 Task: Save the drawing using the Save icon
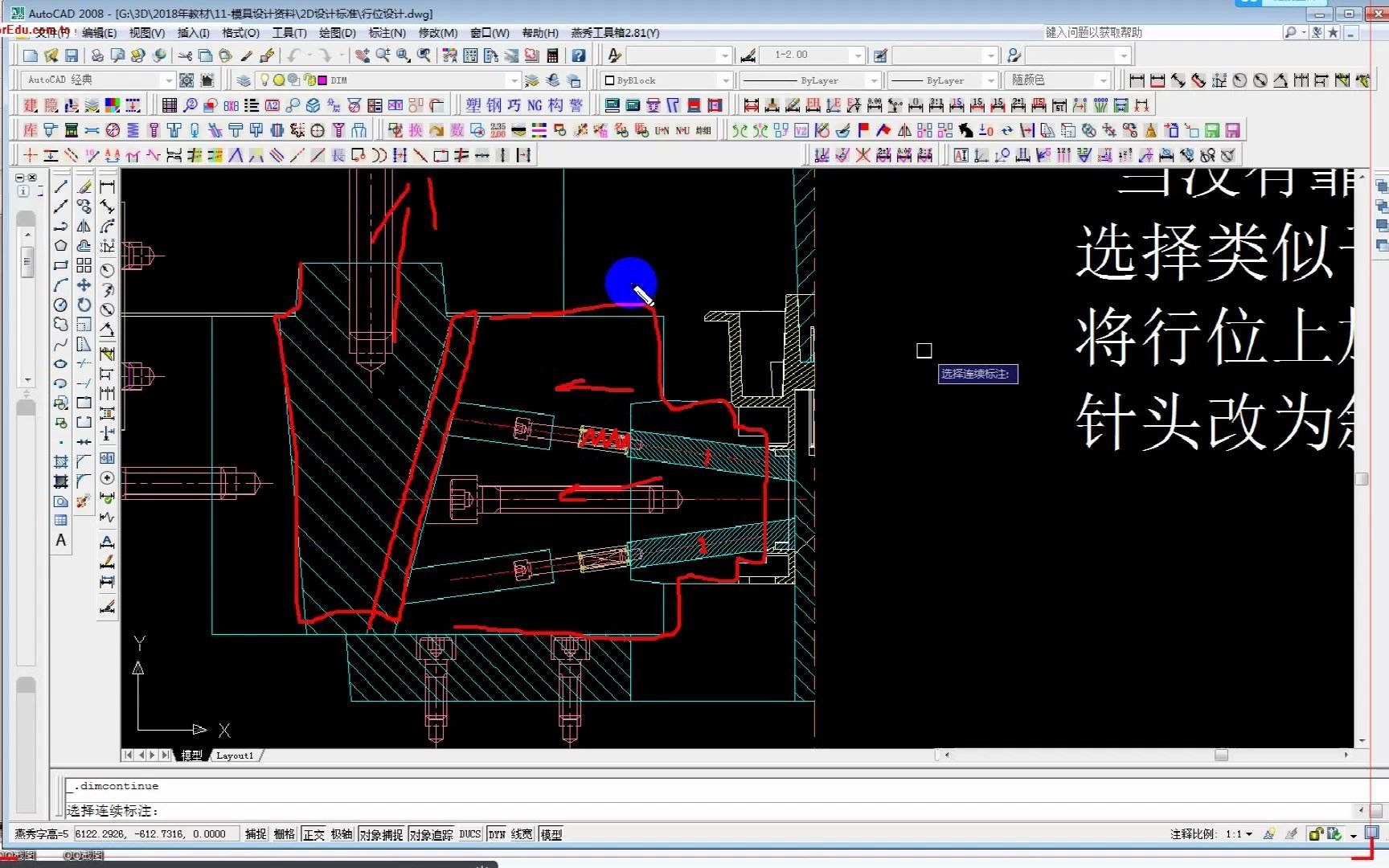click(72, 55)
